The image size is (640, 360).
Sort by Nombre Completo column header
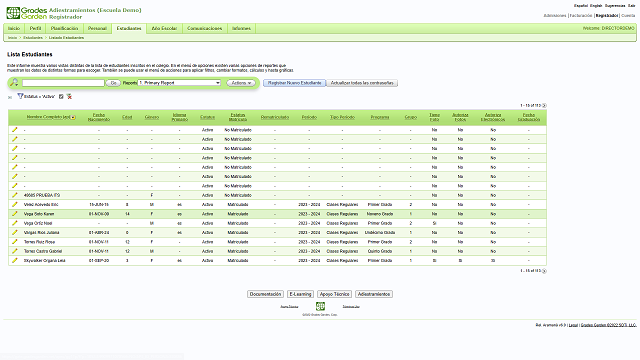click(48, 117)
